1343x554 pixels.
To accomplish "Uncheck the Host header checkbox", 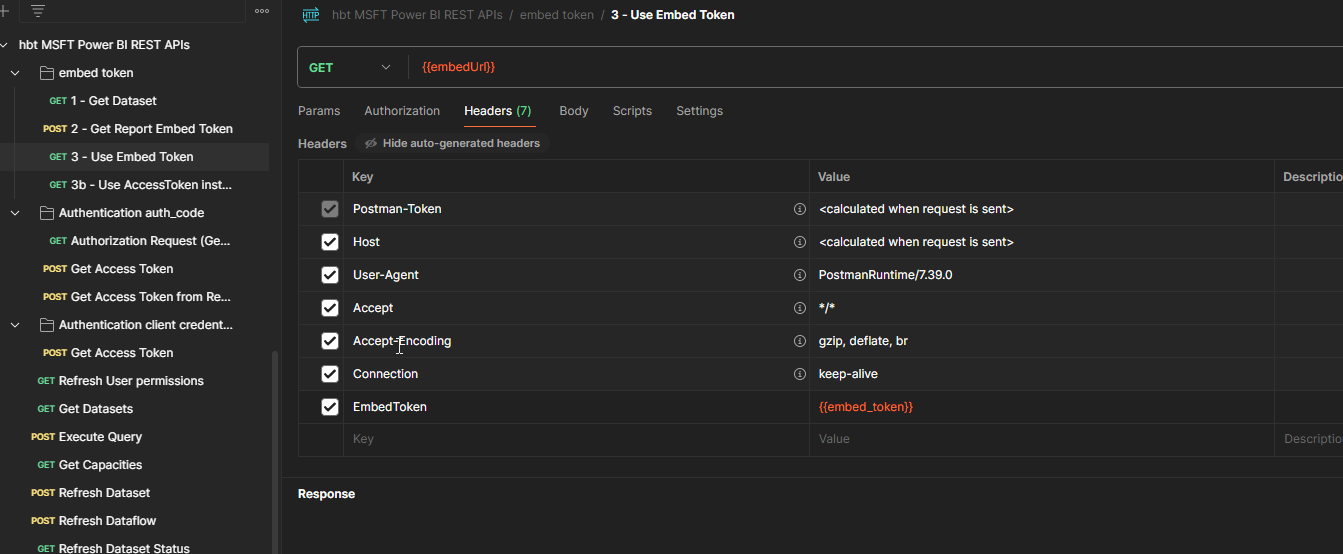I will (330, 242).
